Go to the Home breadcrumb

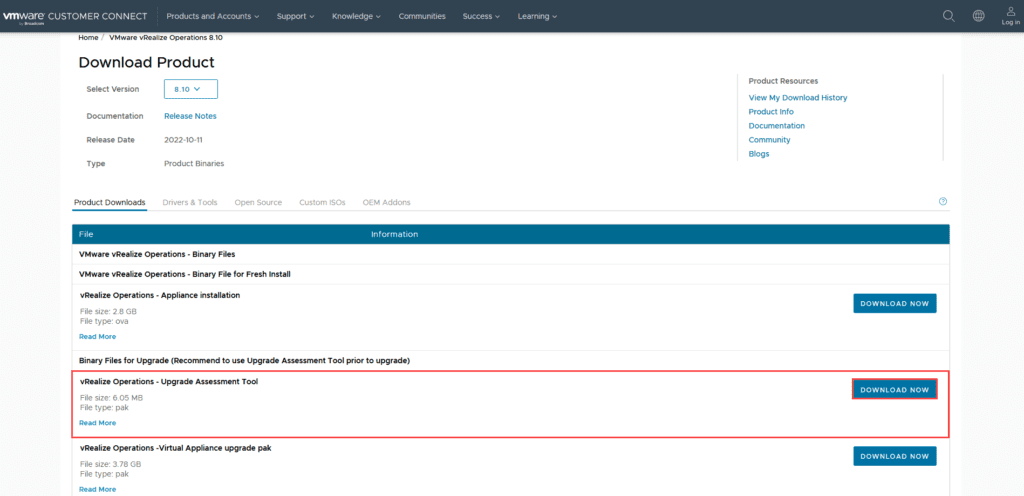pyautogui.click(x=88, y=38)
